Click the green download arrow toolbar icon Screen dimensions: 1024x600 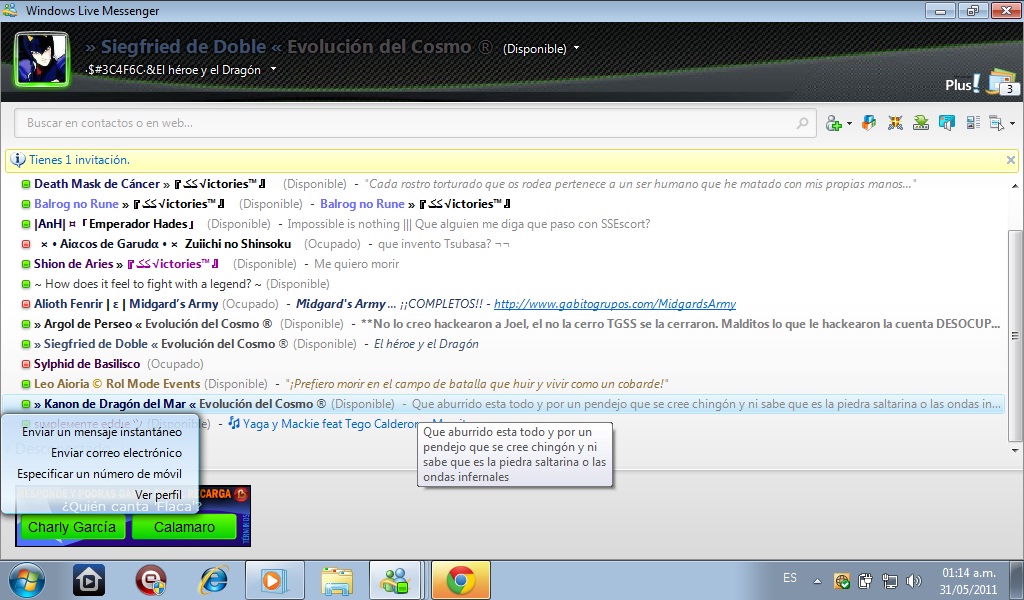pos(921,123)
